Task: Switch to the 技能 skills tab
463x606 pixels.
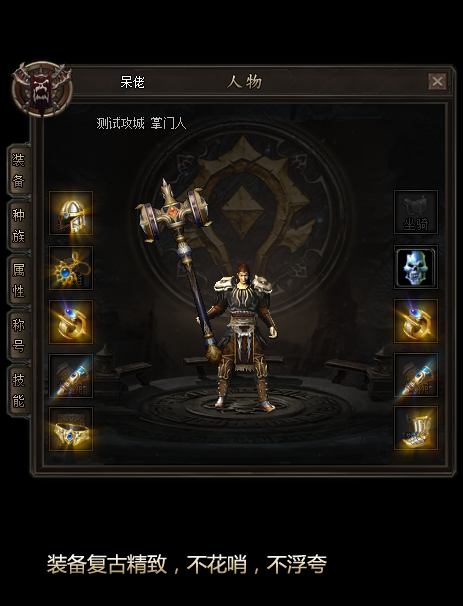Action: [x=19, y=390]
